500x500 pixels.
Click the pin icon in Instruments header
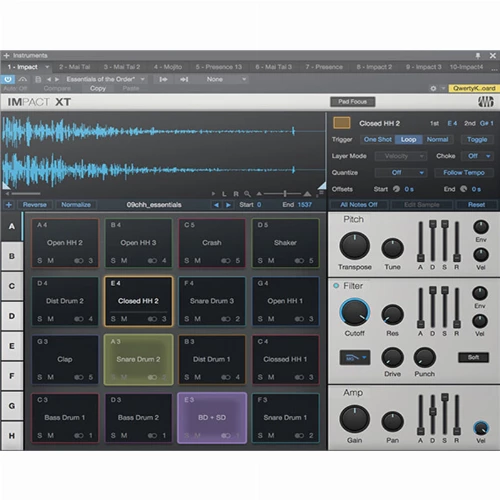tap(478, 55)
